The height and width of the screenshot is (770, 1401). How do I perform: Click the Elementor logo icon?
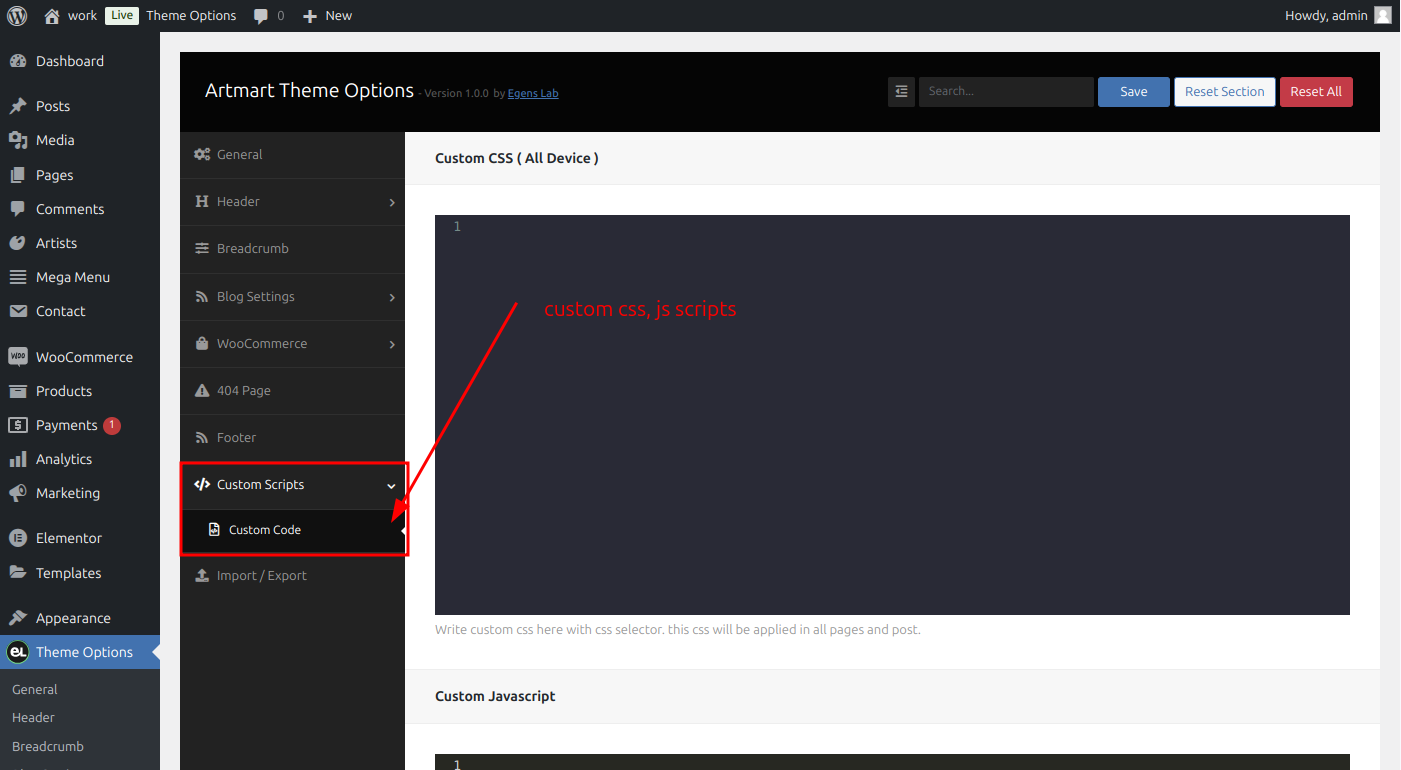(x=18, y=538)
